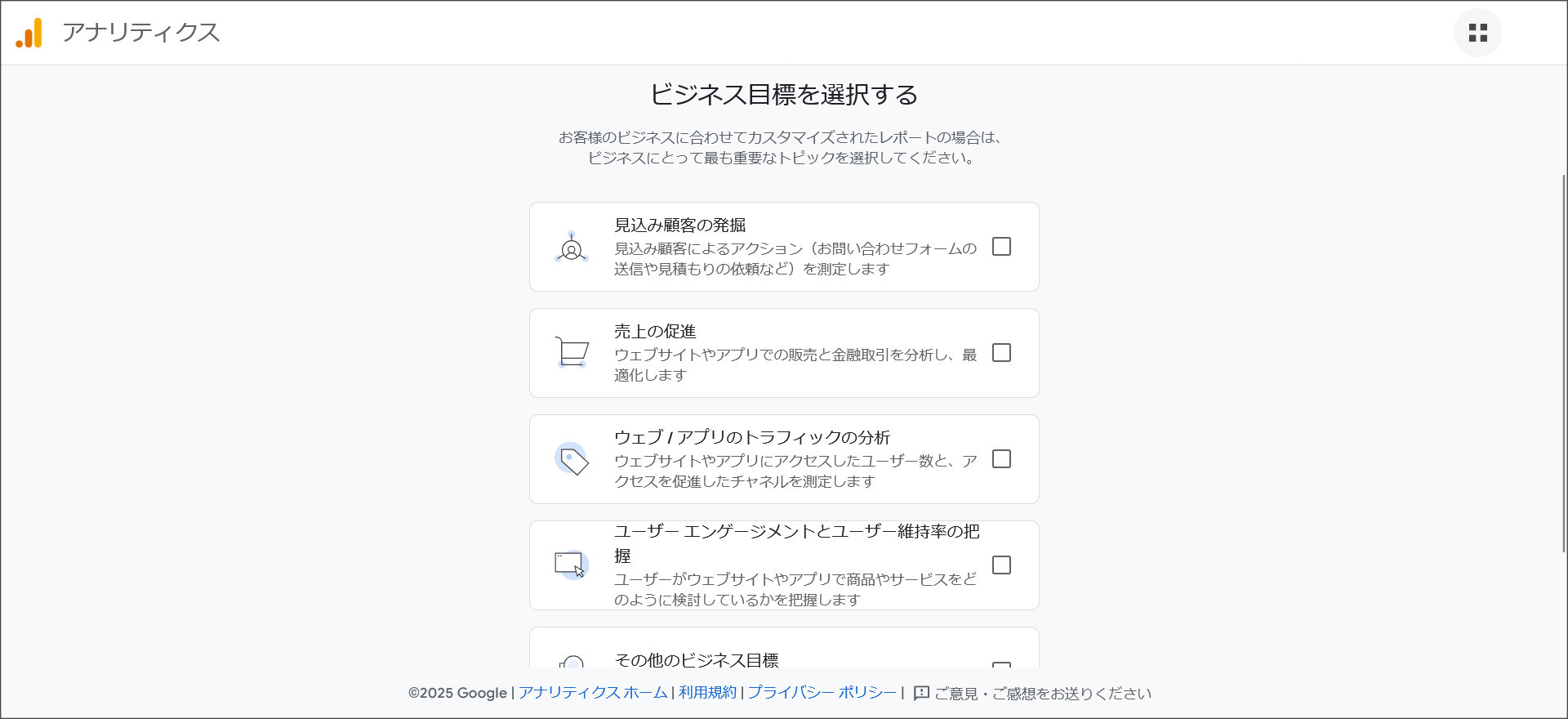Check the ユーザー エンゲージメント checkbox
Viewport: 1568px width, 719px height.
click(1001, 565)
